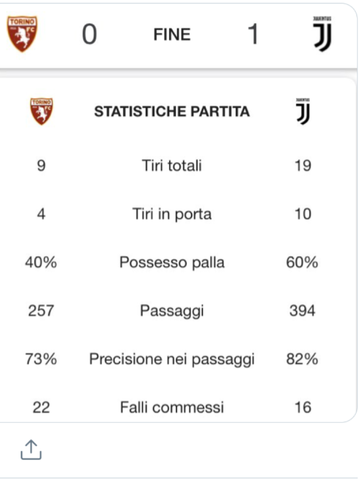The image size is (360, 480).
Task: Click the Tiri totali row label
Action: (172, 165)
